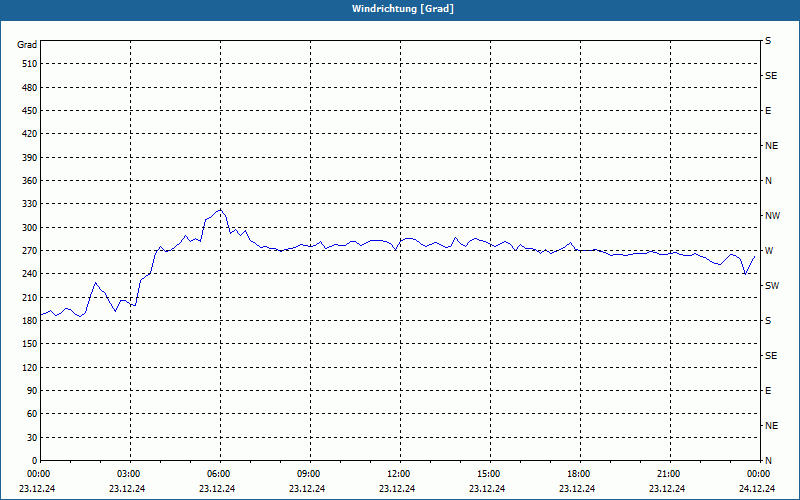
Task: Click the "390" degree axis label
Action: coord(30,158)
